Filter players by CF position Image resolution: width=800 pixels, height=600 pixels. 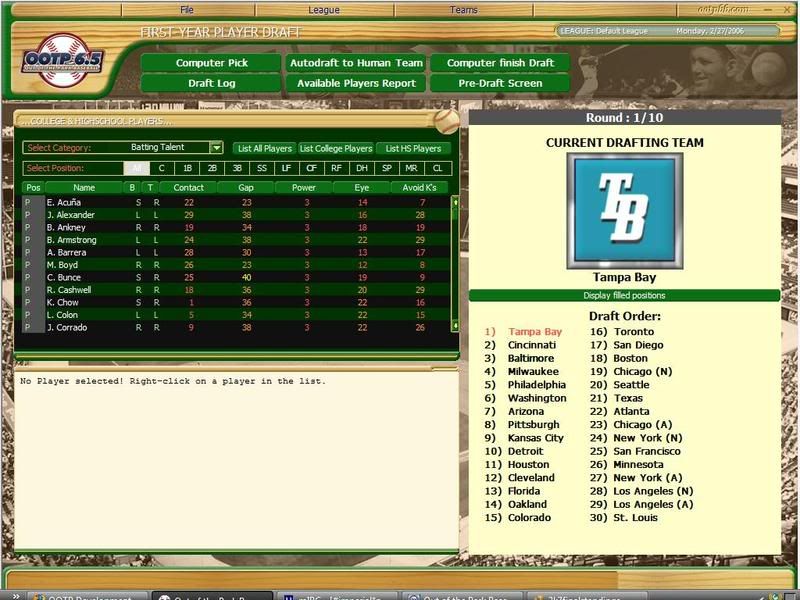click(x=311, y=168)
